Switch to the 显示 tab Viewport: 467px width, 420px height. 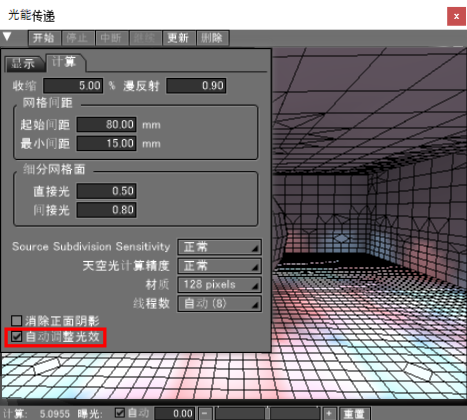[x=24, y=63]
